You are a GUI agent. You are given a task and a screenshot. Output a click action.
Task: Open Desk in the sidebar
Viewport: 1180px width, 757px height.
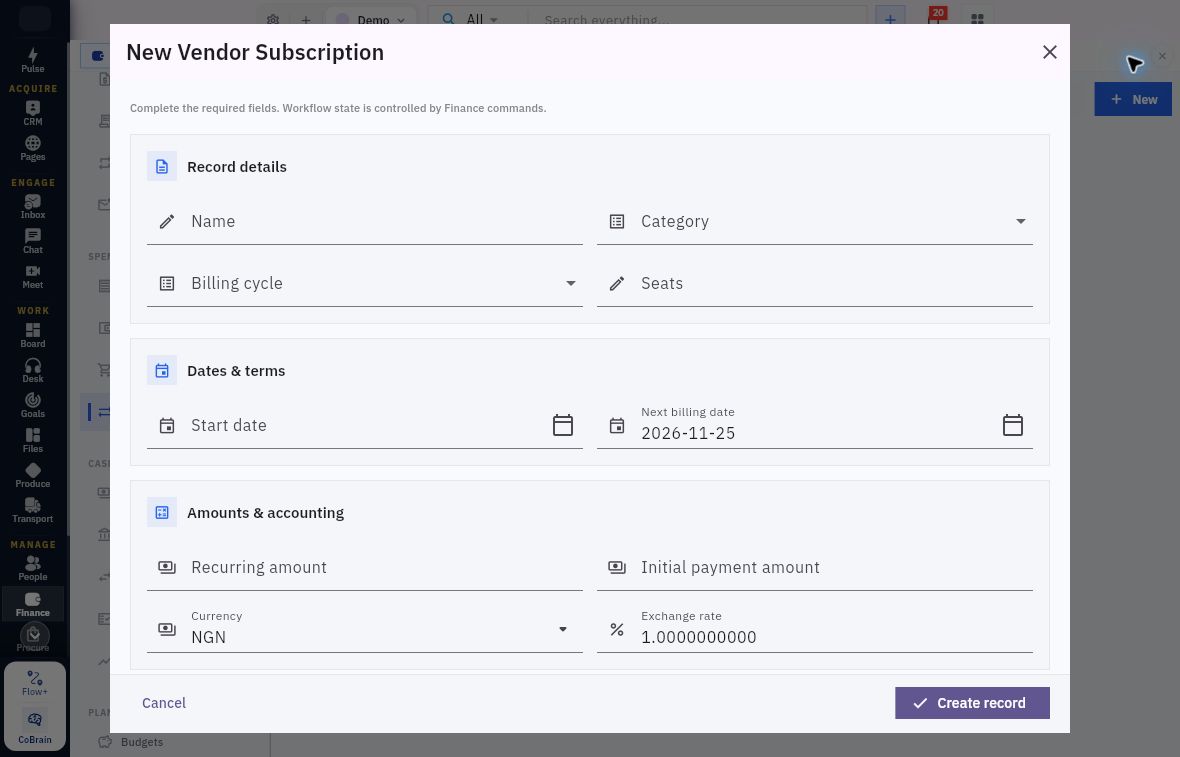tap(32, 370)
